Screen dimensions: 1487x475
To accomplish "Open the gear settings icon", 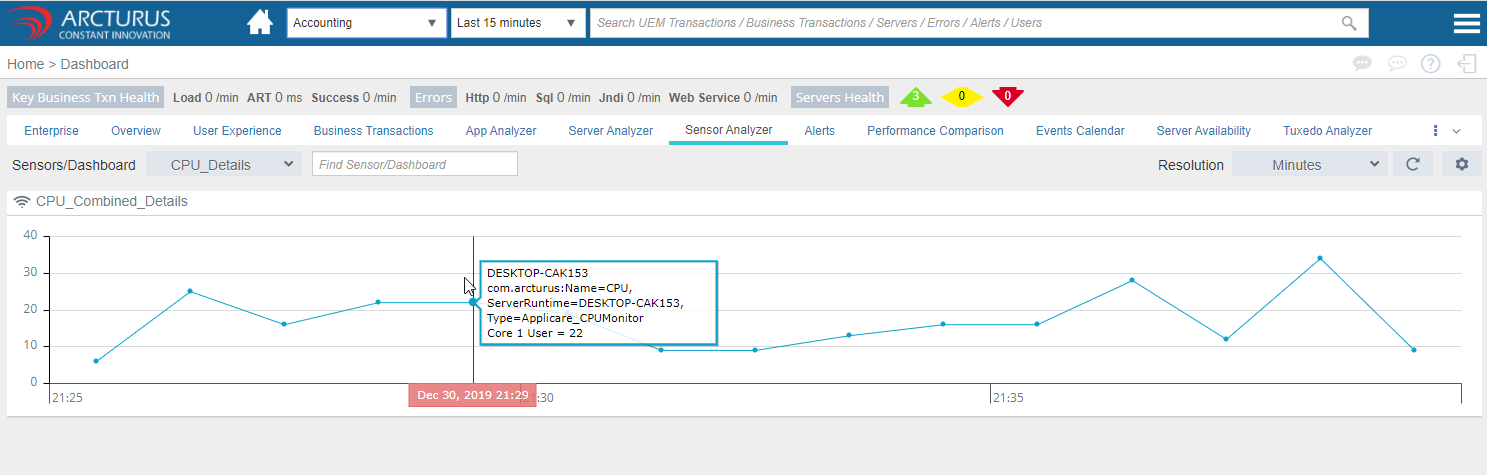I will point(1461,165).
